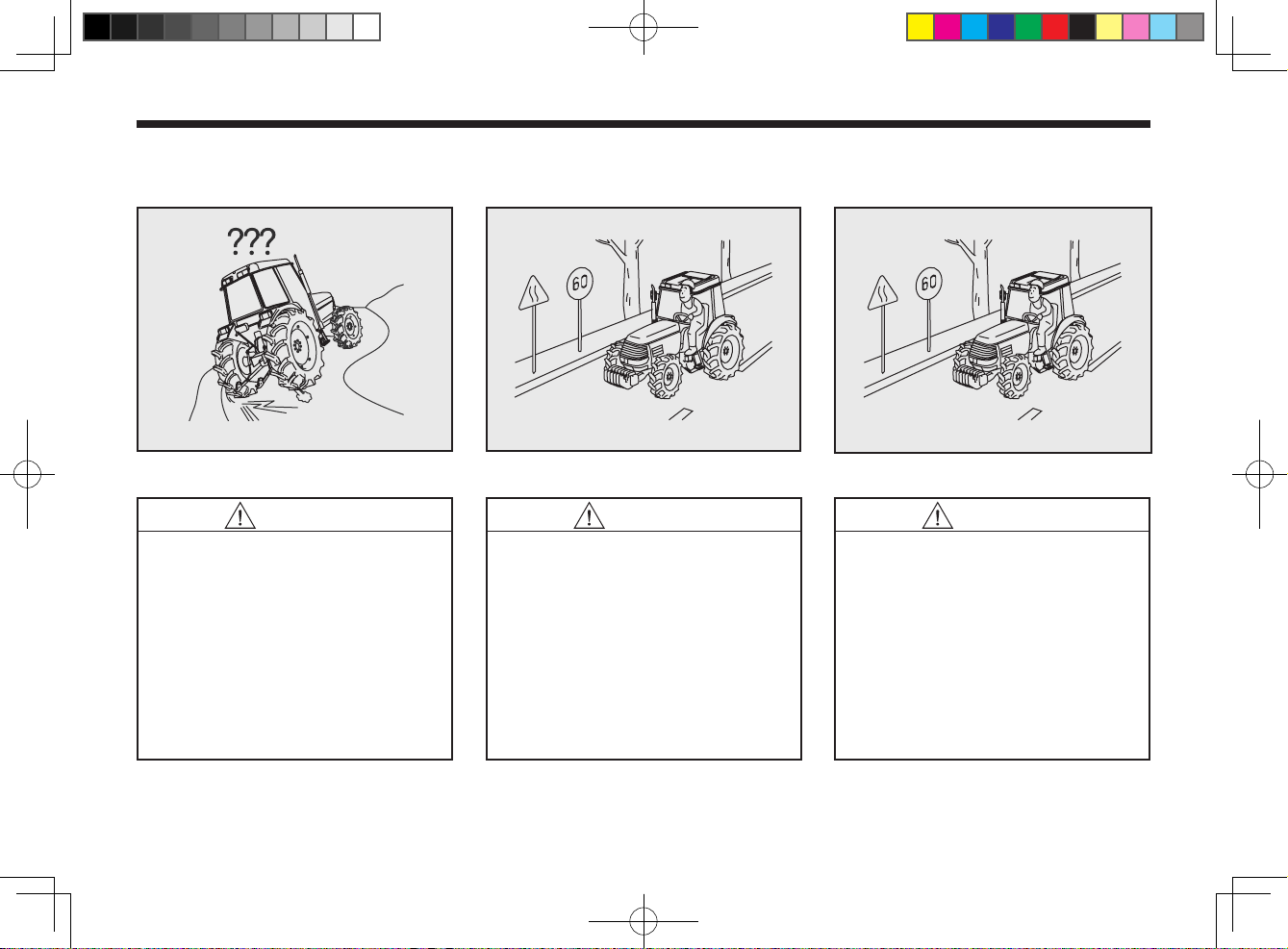Click the empty warning text box under the right illustration
The image size is (1288, 949).
click(993, 645)
